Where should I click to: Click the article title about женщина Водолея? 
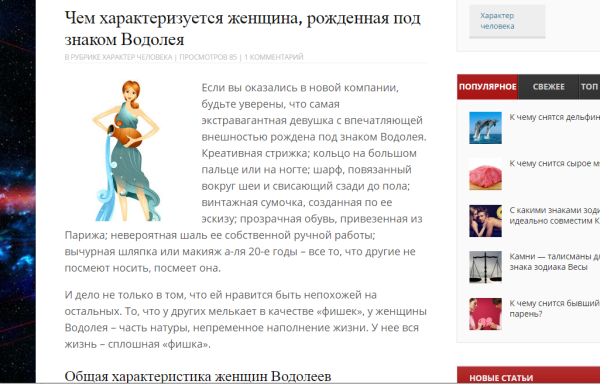[x=243, y=28]
